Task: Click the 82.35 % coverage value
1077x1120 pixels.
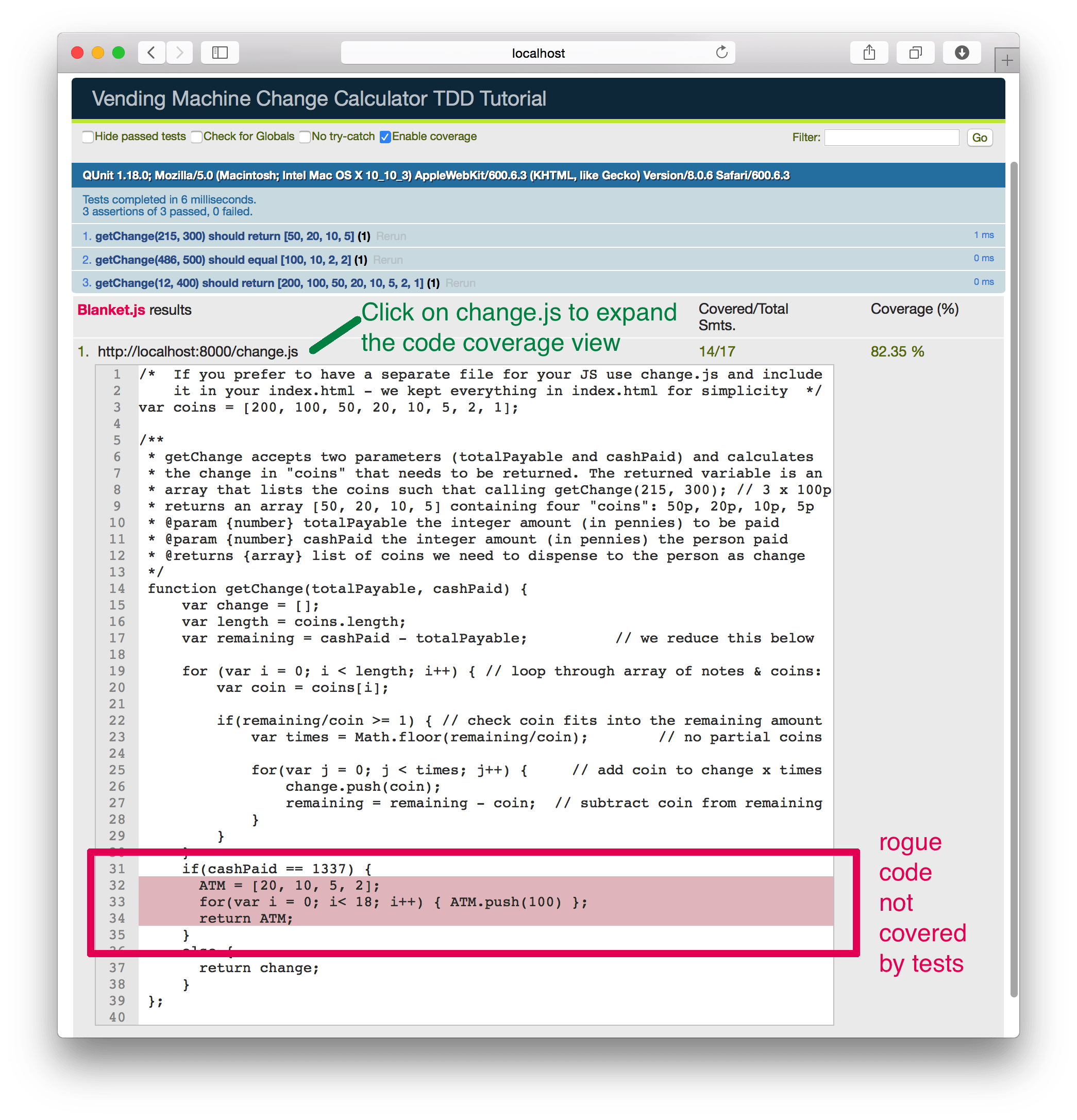Action: coord(897,351)
